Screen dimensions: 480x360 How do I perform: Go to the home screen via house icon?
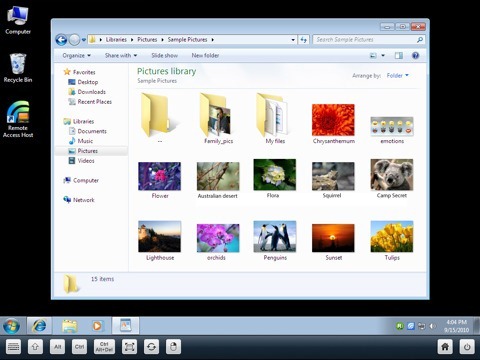445,347
